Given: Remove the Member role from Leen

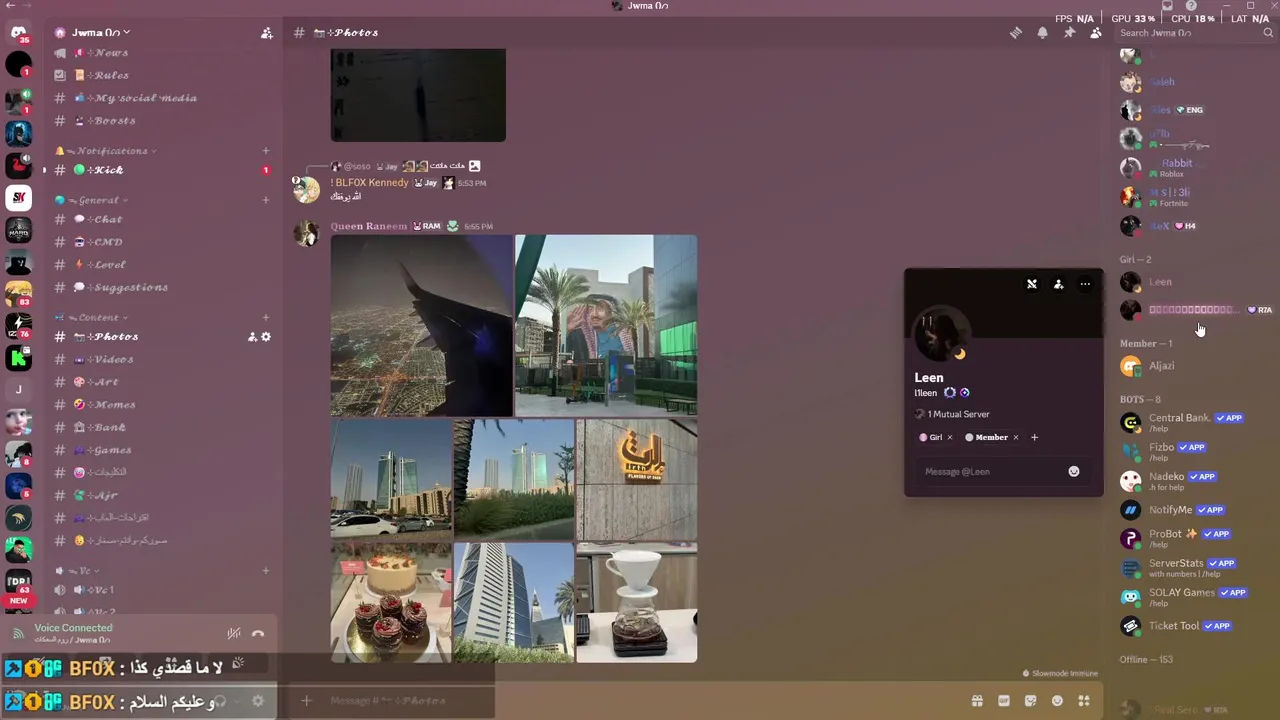Looking at the screenshot, I should point(1015,437).
